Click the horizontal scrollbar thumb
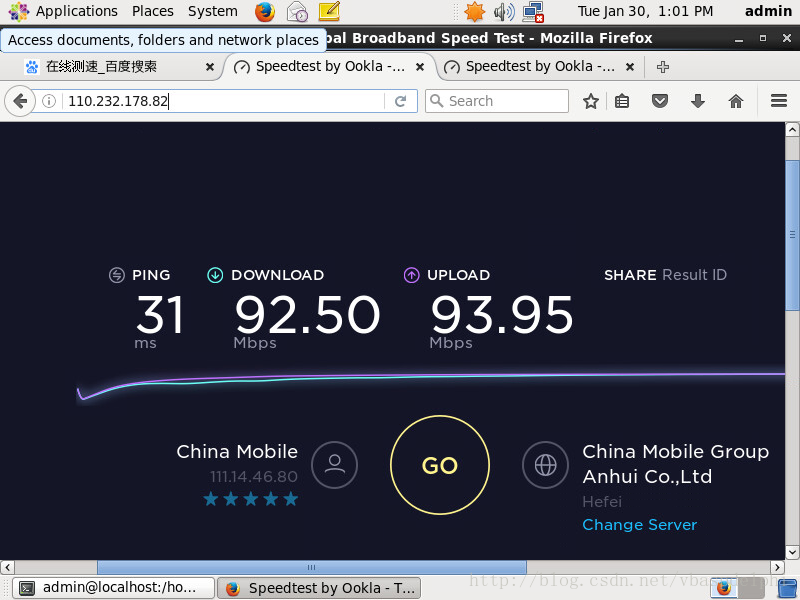 (x=312, y=567)
